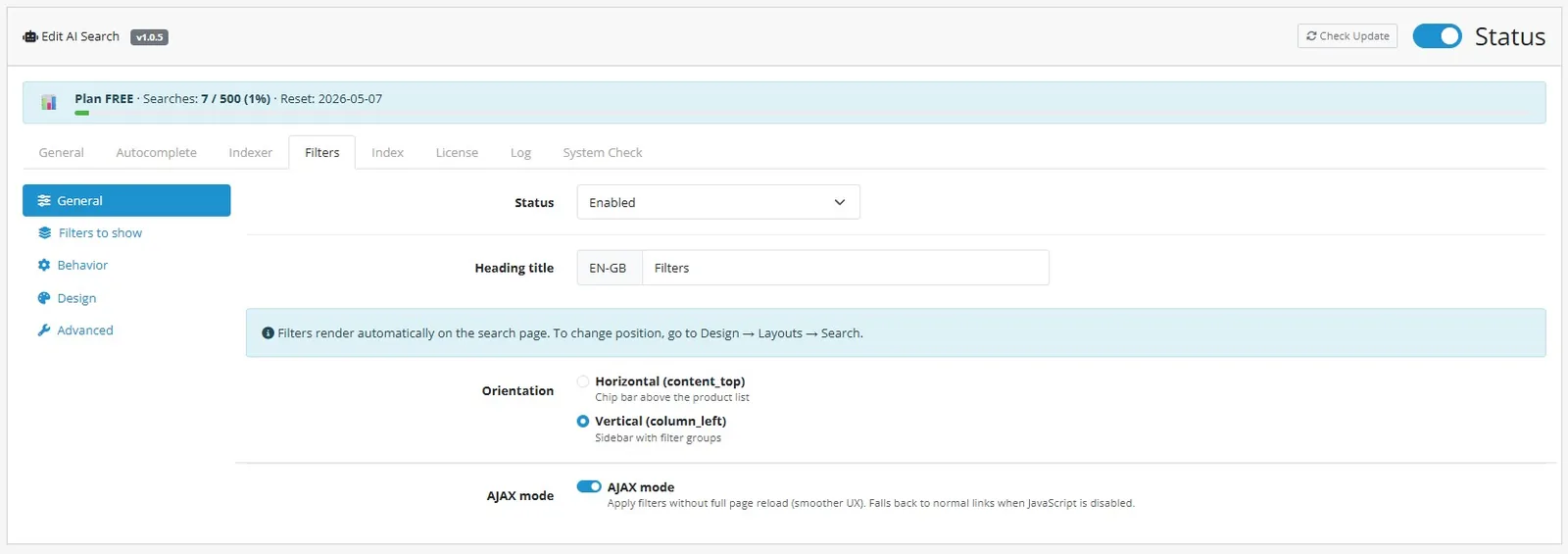Switch to the General tab

pos(61,153)
